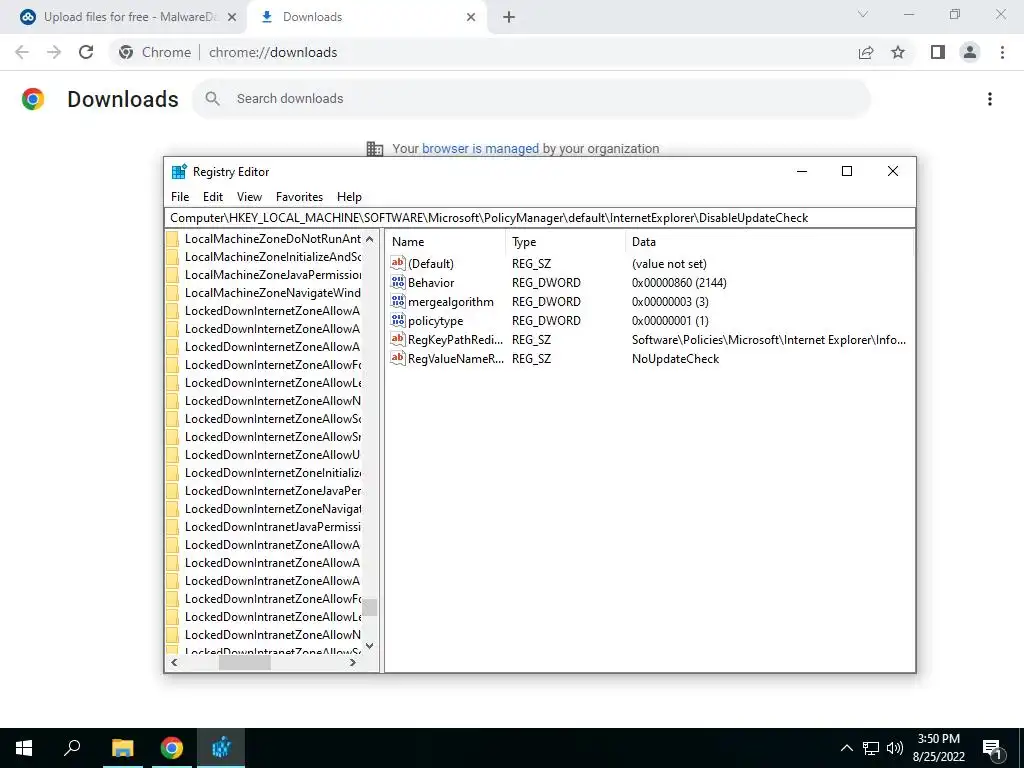Open File Explorer from the taskbar
The image size is (1024, 768).
[x=122, y=748]
